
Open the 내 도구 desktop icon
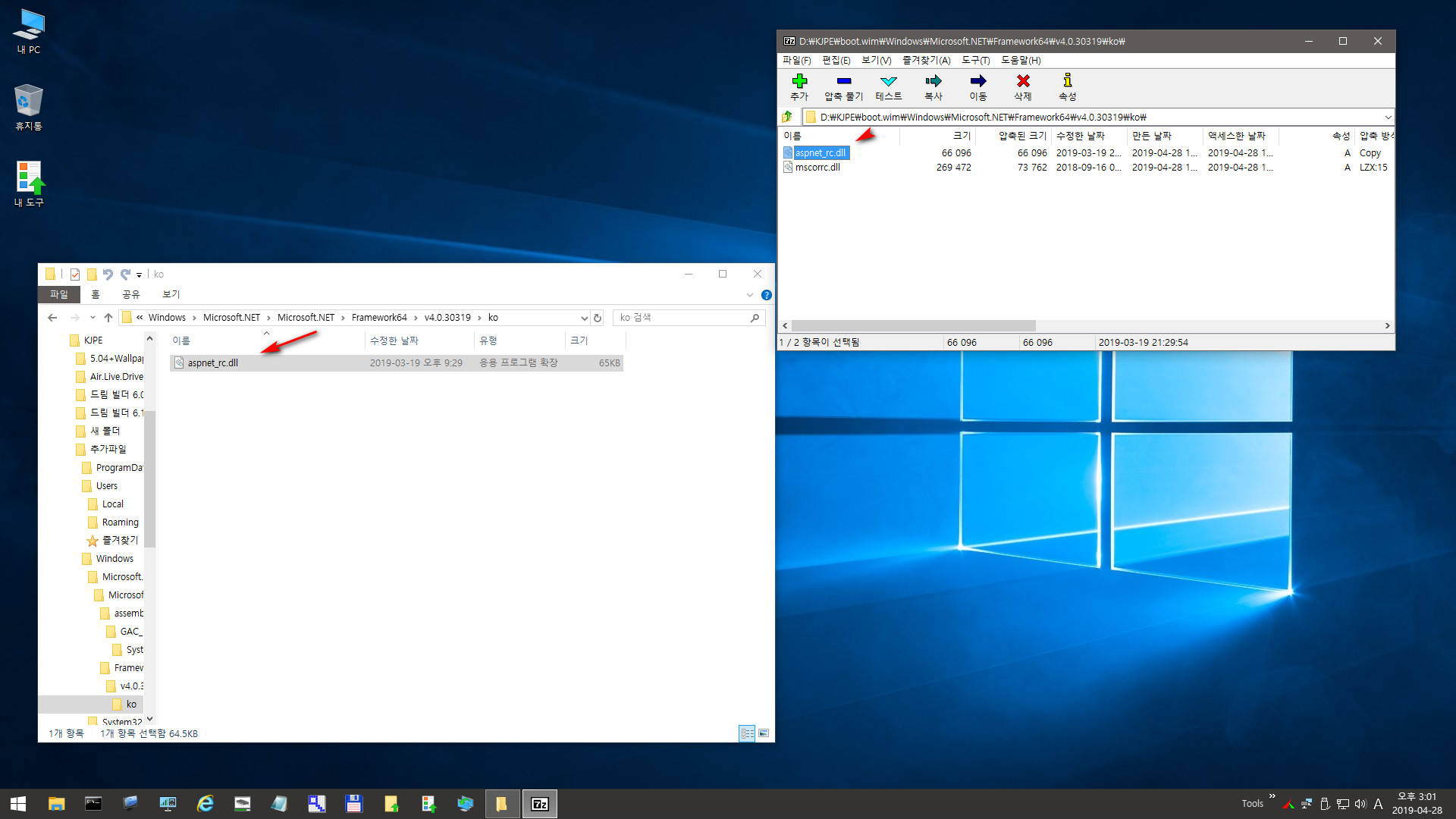(29, 184)
